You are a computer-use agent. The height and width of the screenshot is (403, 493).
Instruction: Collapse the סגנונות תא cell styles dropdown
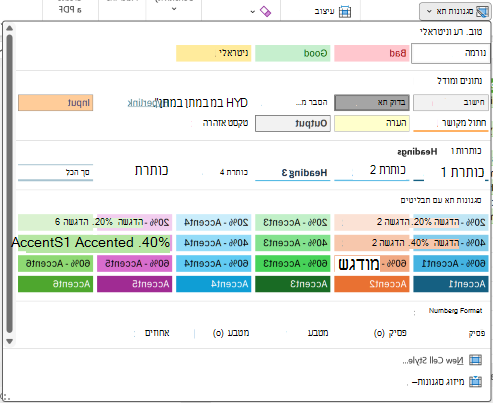429,11
